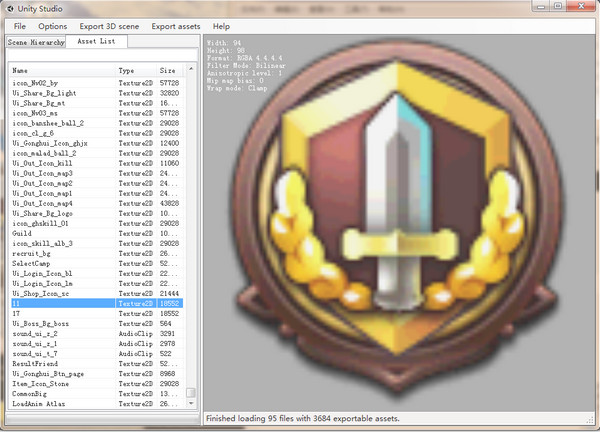Viewport: 600px width, 432px height.
Task: Select the Ui_Gonghui_Btn_page asset
Action: click(97, 373)
